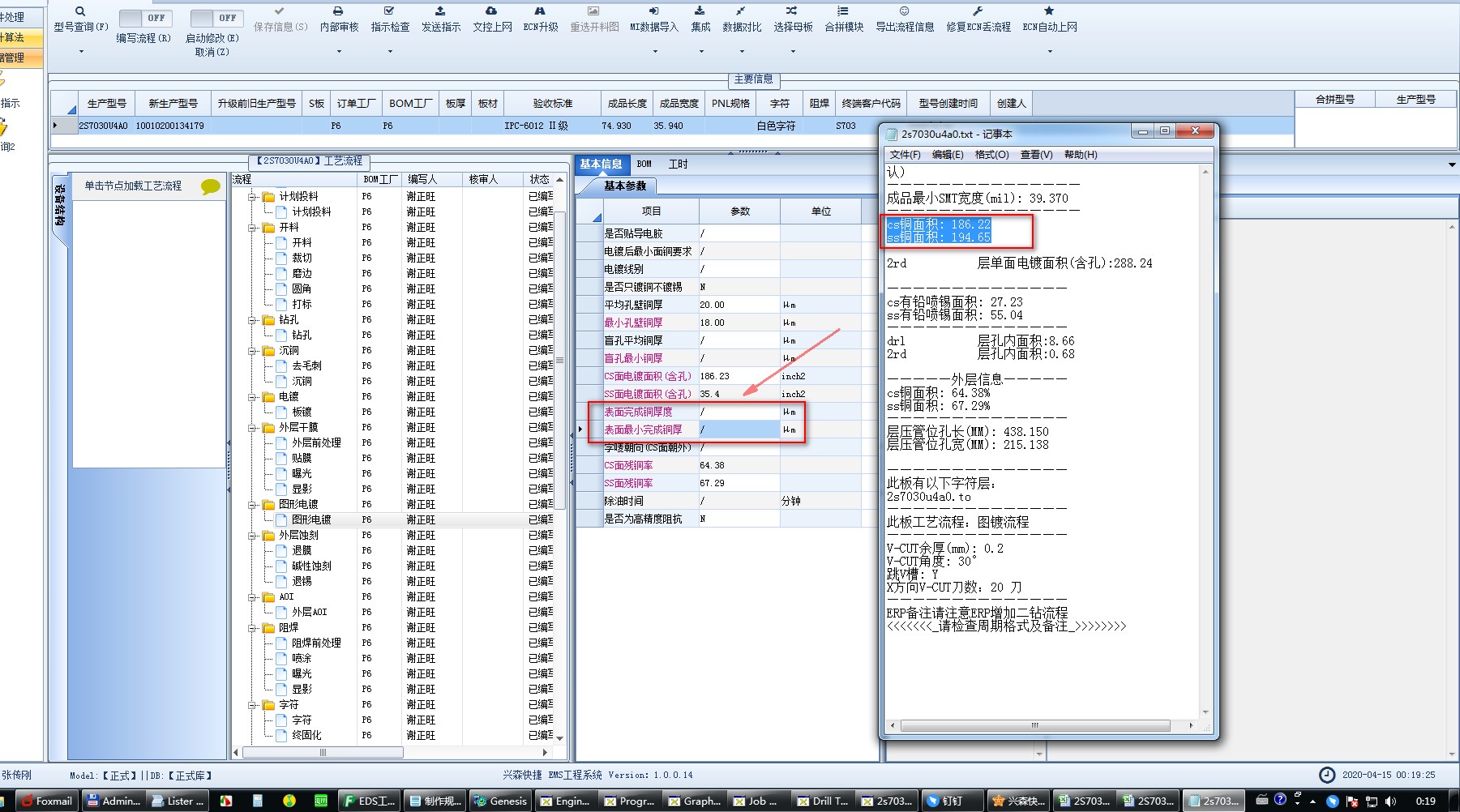Open the EDS工 taskbar item
Viewport: 1460px width, 812px height.
coord(370,801)
